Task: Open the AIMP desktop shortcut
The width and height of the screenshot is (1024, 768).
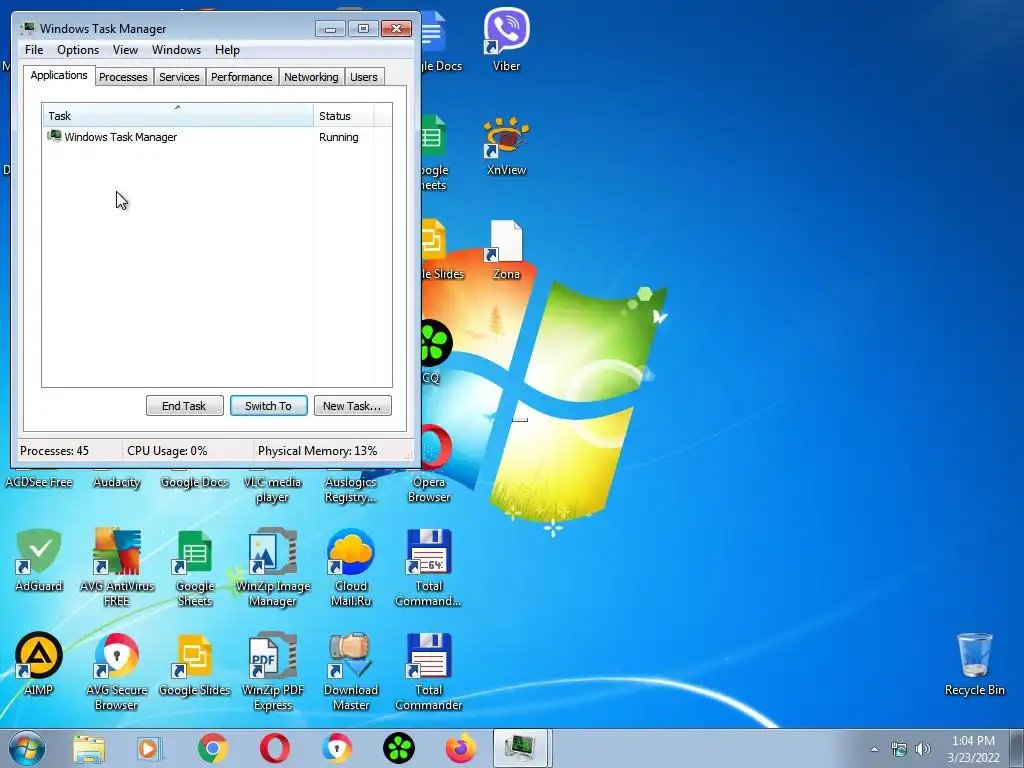Action: tap(39, 664)
